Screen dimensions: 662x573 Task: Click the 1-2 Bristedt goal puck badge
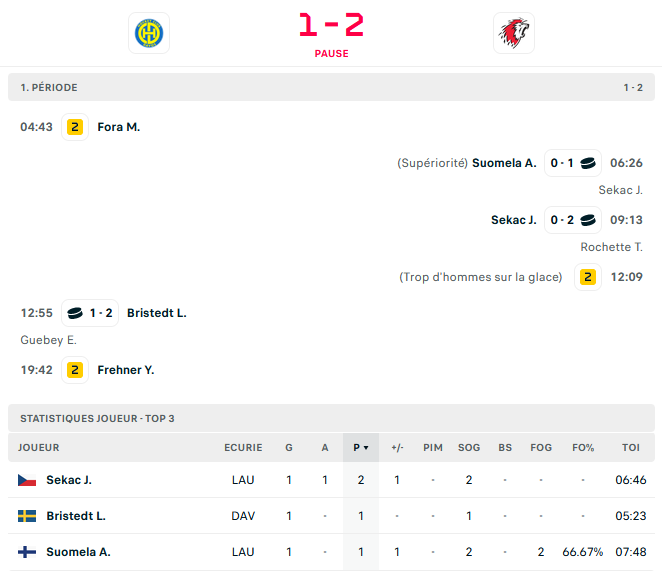pyautogui.click(x=89, y=313)
